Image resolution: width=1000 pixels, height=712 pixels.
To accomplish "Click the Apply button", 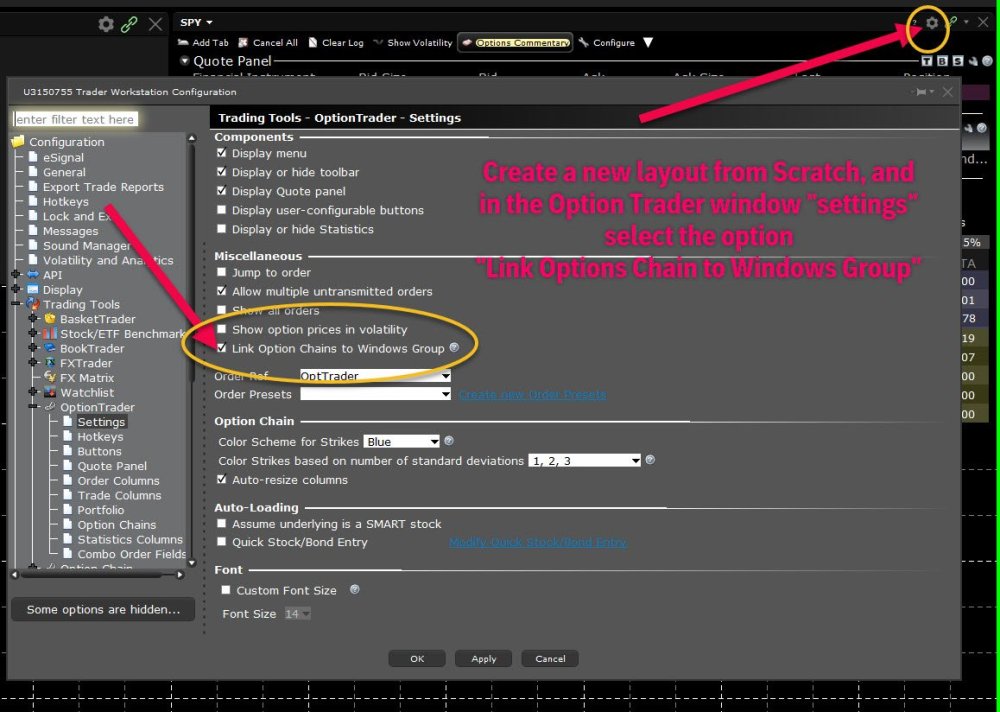I will click(483, 659).
